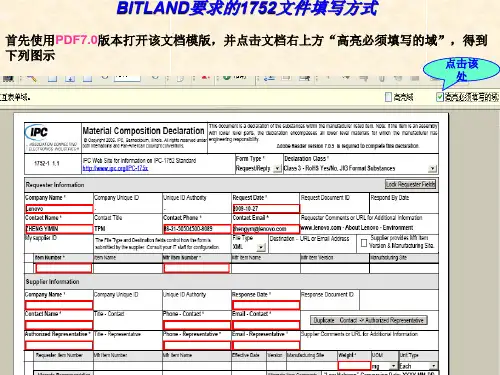
Task: Select the Respond By Date field
Action: coord(404,208)
